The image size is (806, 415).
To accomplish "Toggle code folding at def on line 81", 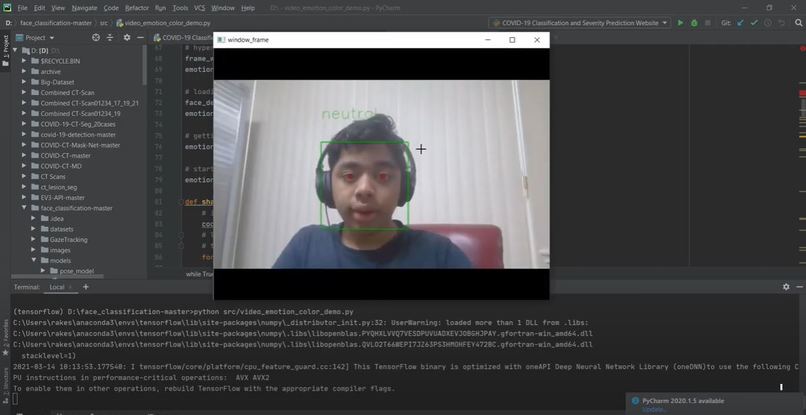I will coord(181,202).
